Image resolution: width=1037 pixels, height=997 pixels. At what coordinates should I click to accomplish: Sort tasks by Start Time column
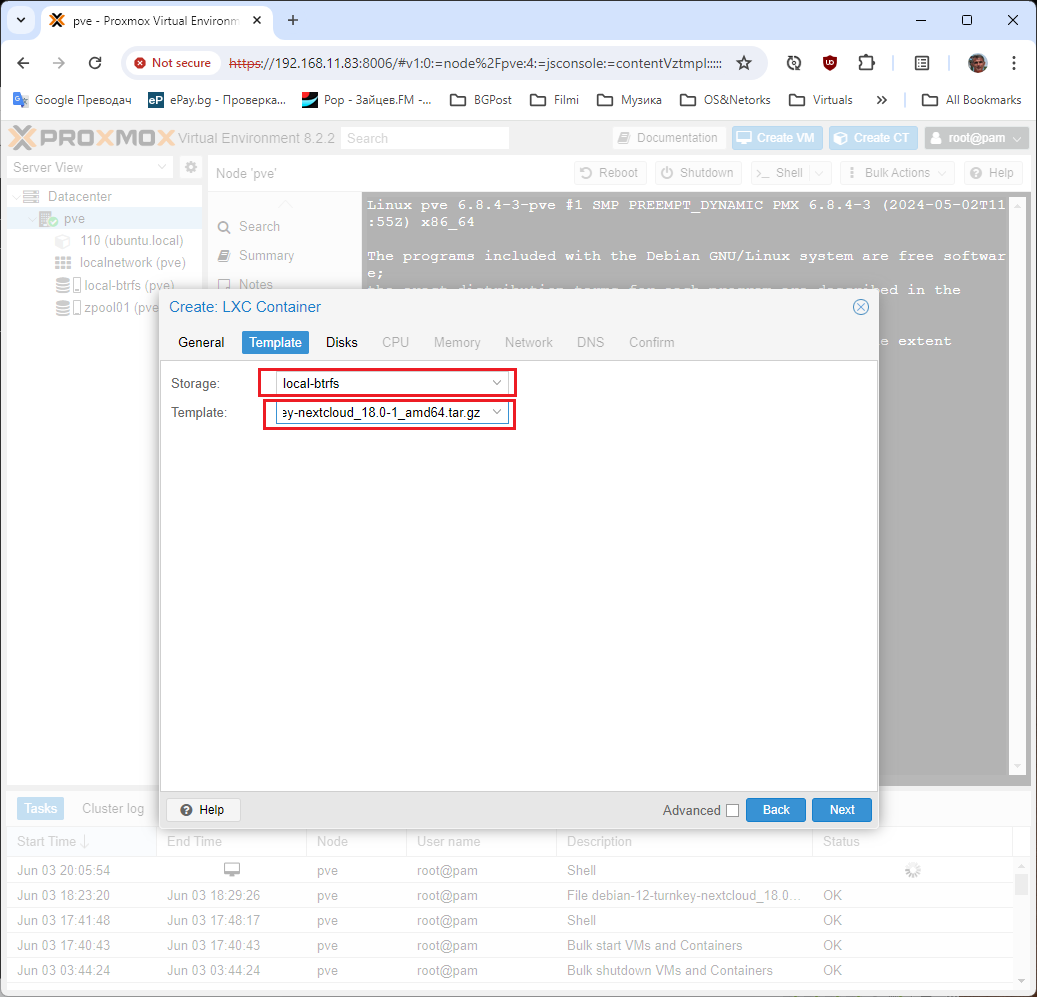tap(82, 841)
